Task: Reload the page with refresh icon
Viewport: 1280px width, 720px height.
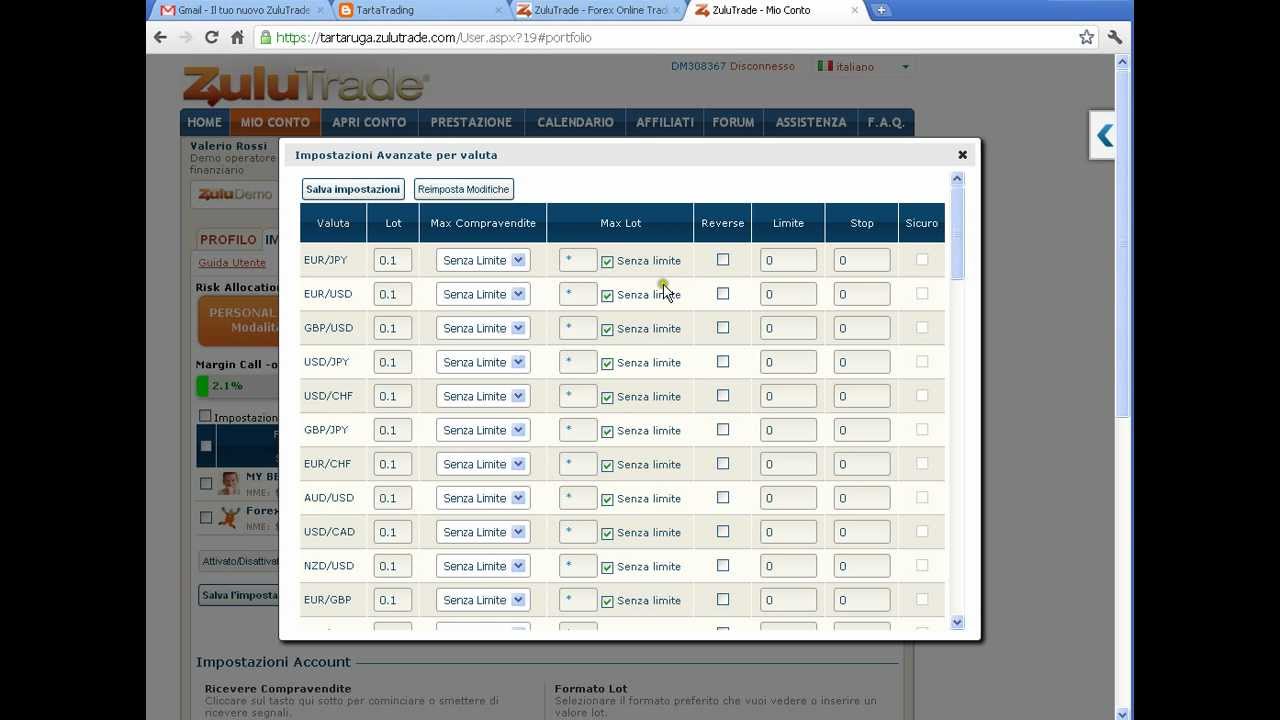Action: [211, 37]
